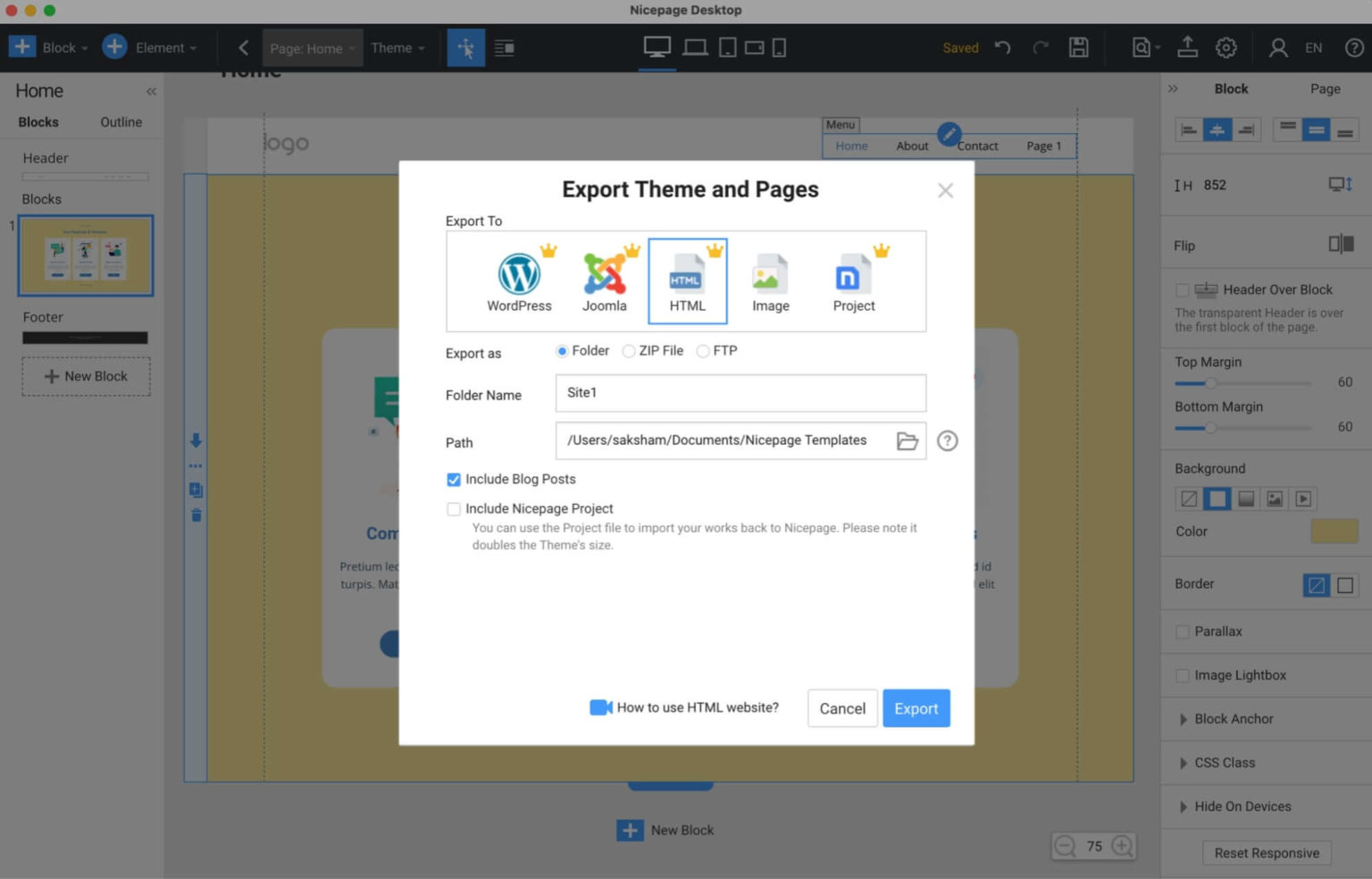Uncheck Include Blog Posts

click(454, 480)
